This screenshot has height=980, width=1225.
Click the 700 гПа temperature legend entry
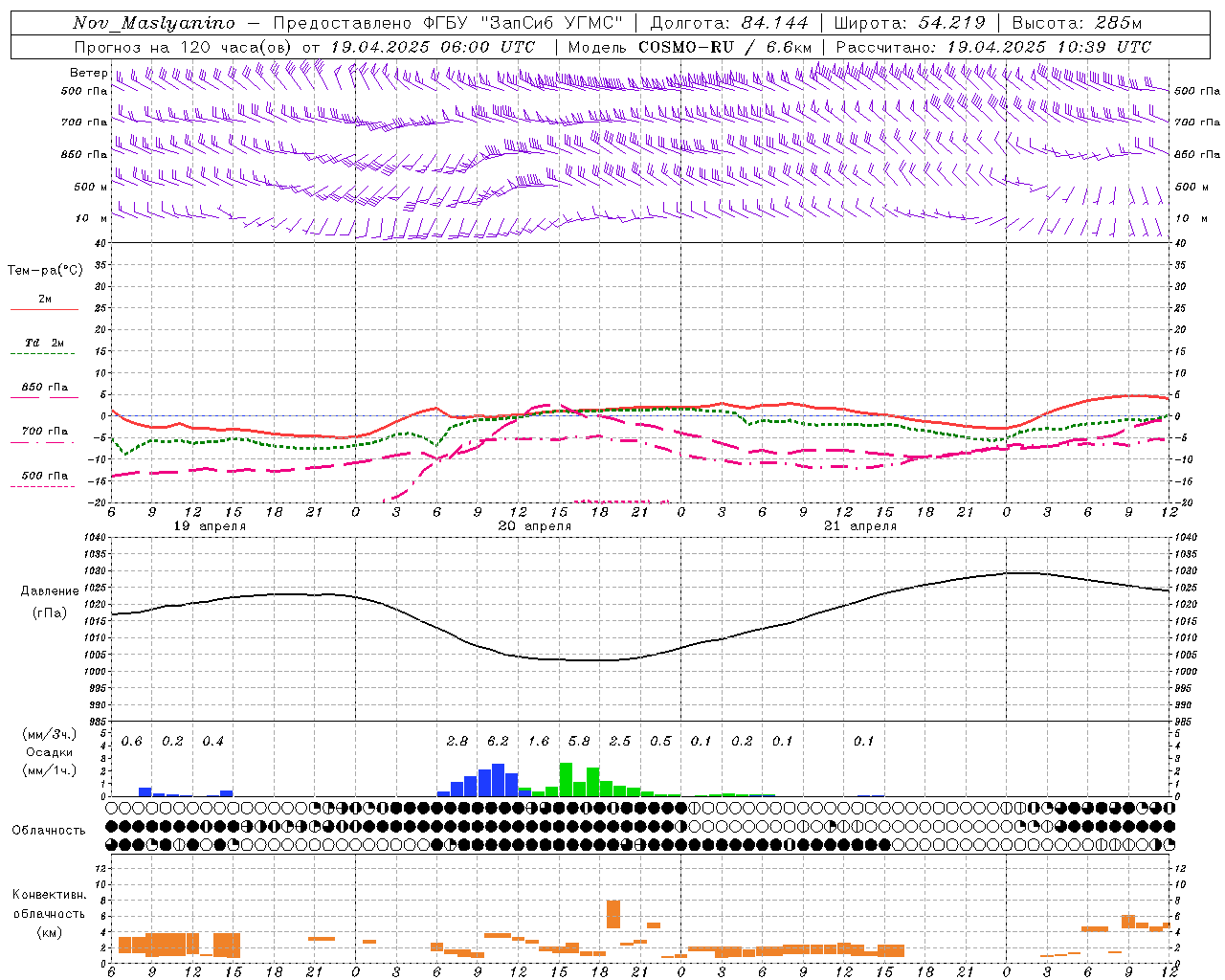click(x=45, y=432)
